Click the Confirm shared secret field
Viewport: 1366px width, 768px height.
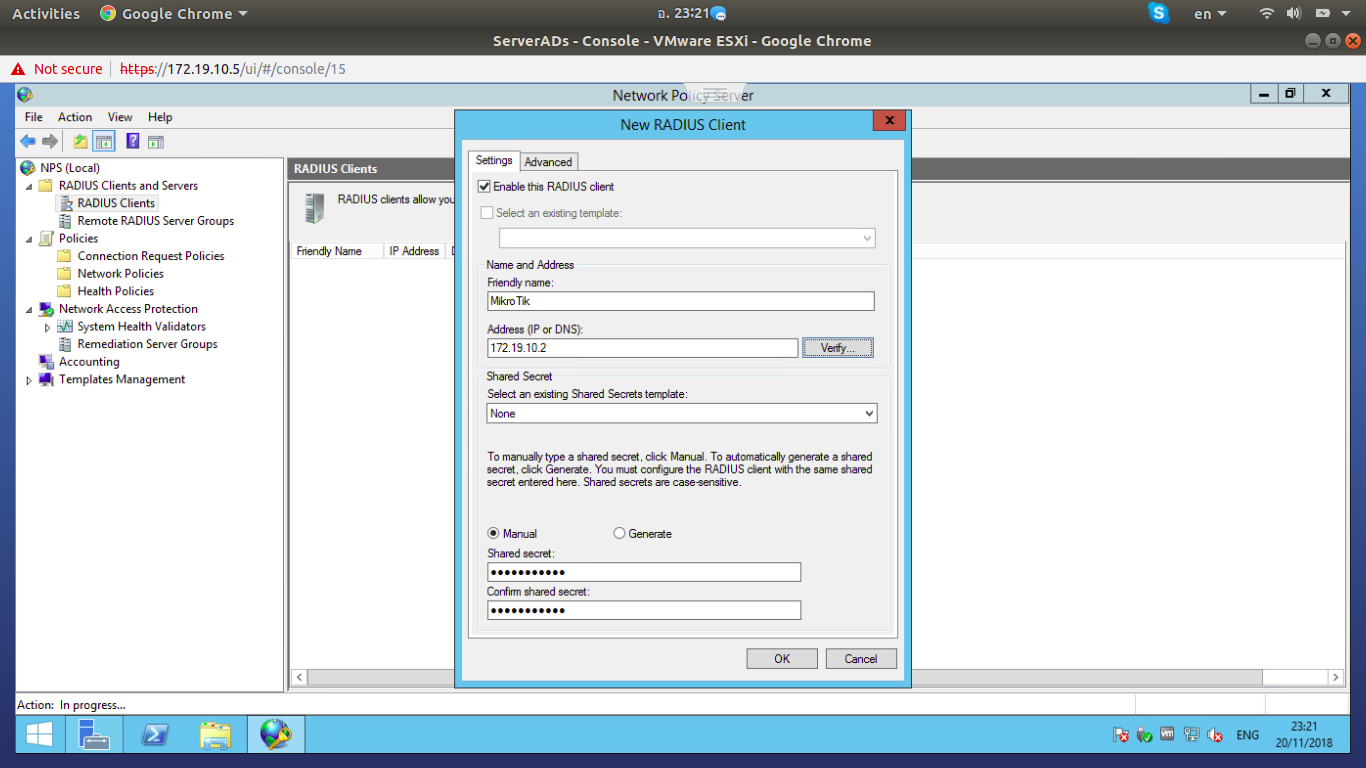(x=644, y=610)
